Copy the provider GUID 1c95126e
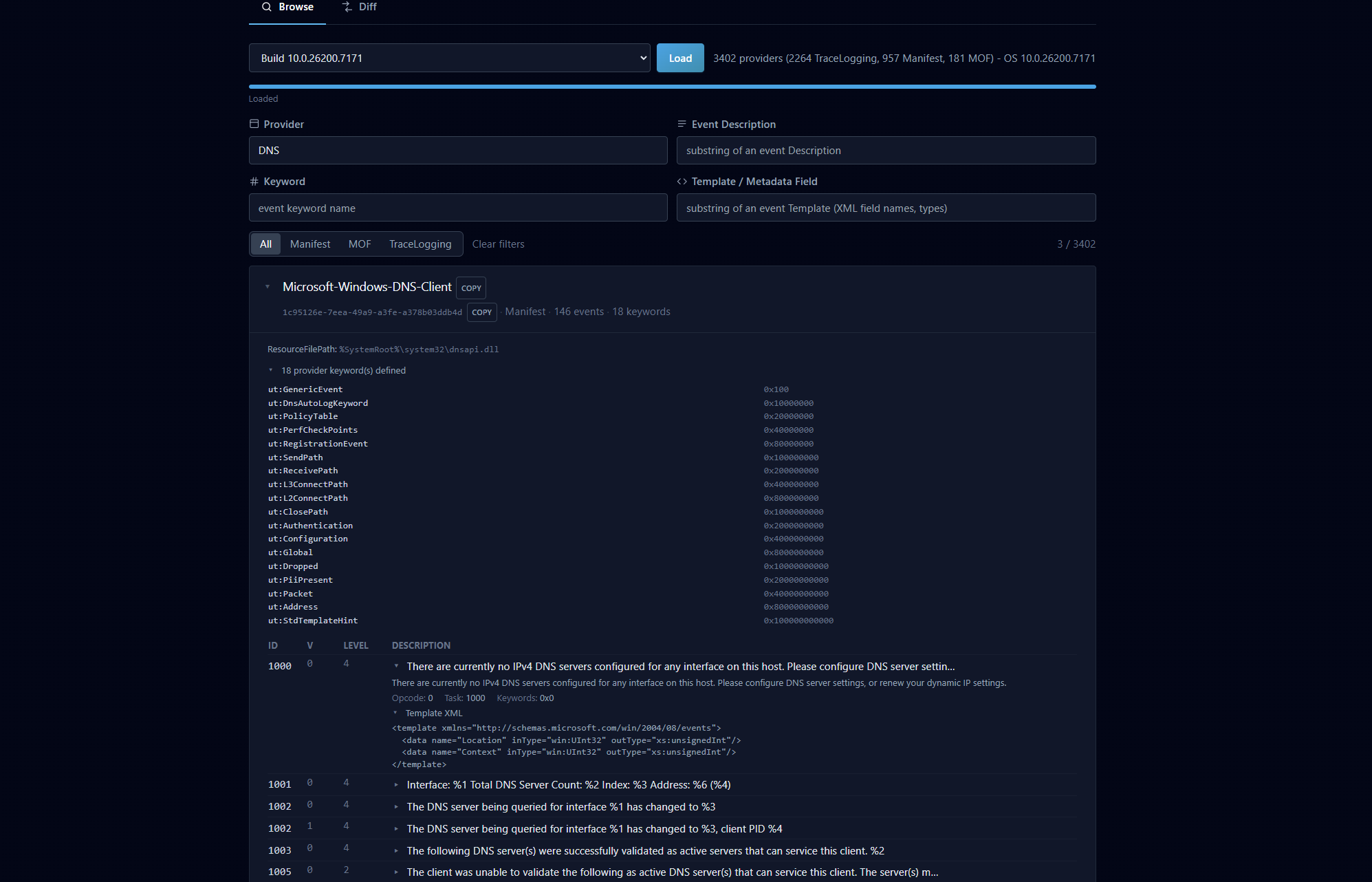Viewport: 1372px width, 882px height. point(482,312)
